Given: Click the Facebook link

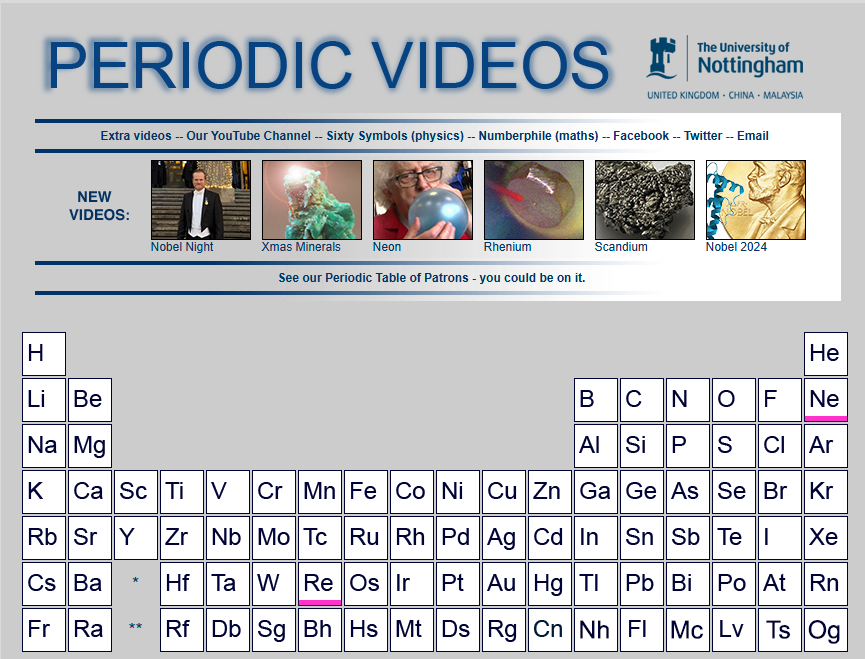Looking at the screenshot, I should point(641,136).
